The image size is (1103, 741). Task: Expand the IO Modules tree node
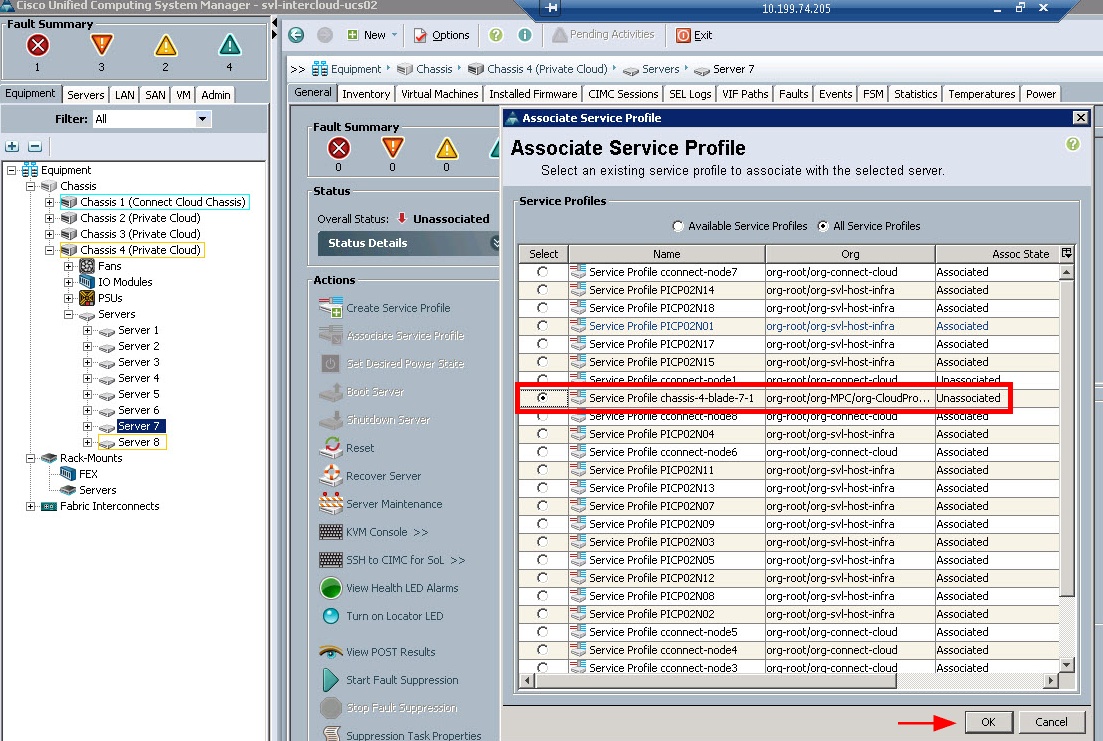pos(68,282)
